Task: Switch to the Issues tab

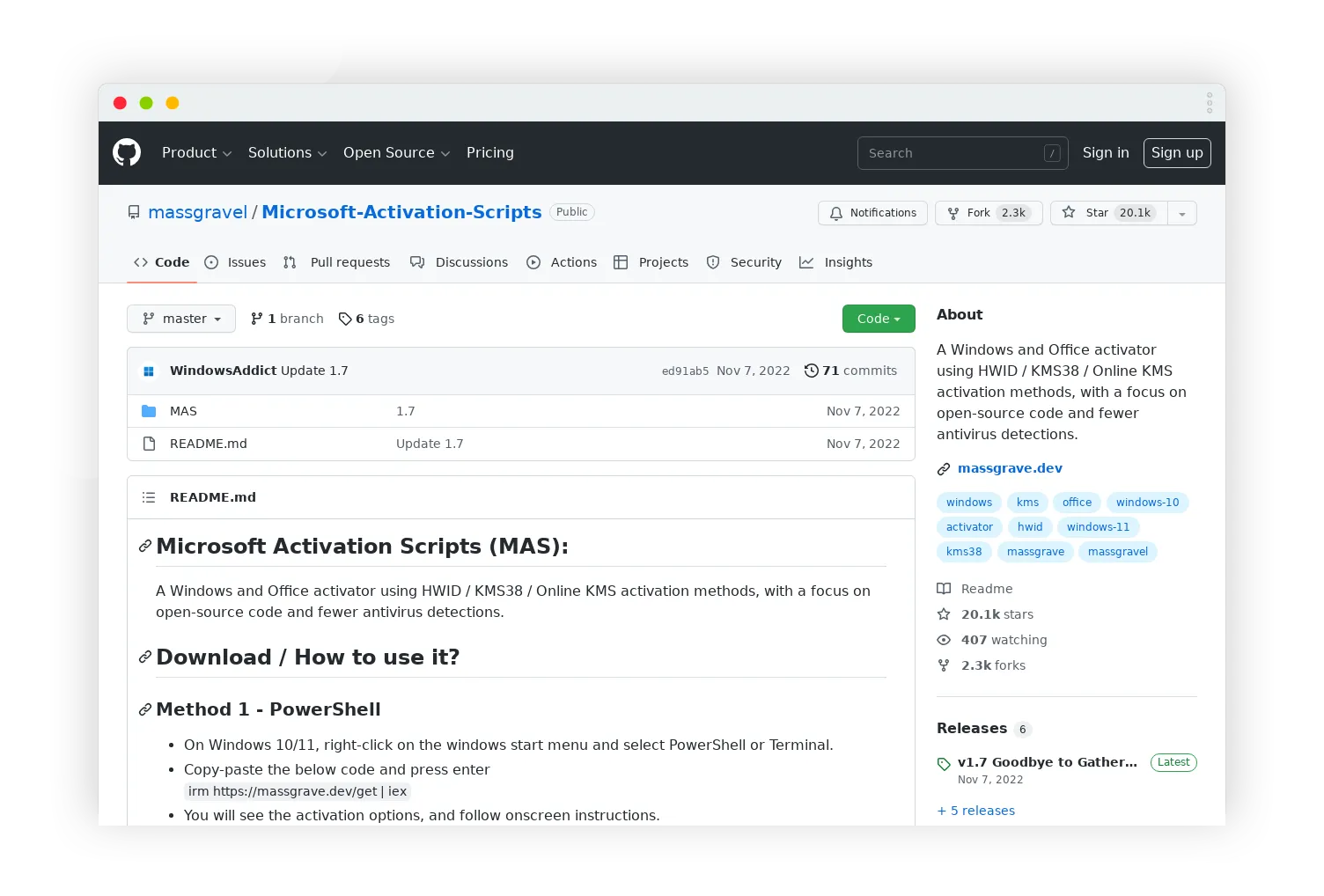Action: (235, 262)
